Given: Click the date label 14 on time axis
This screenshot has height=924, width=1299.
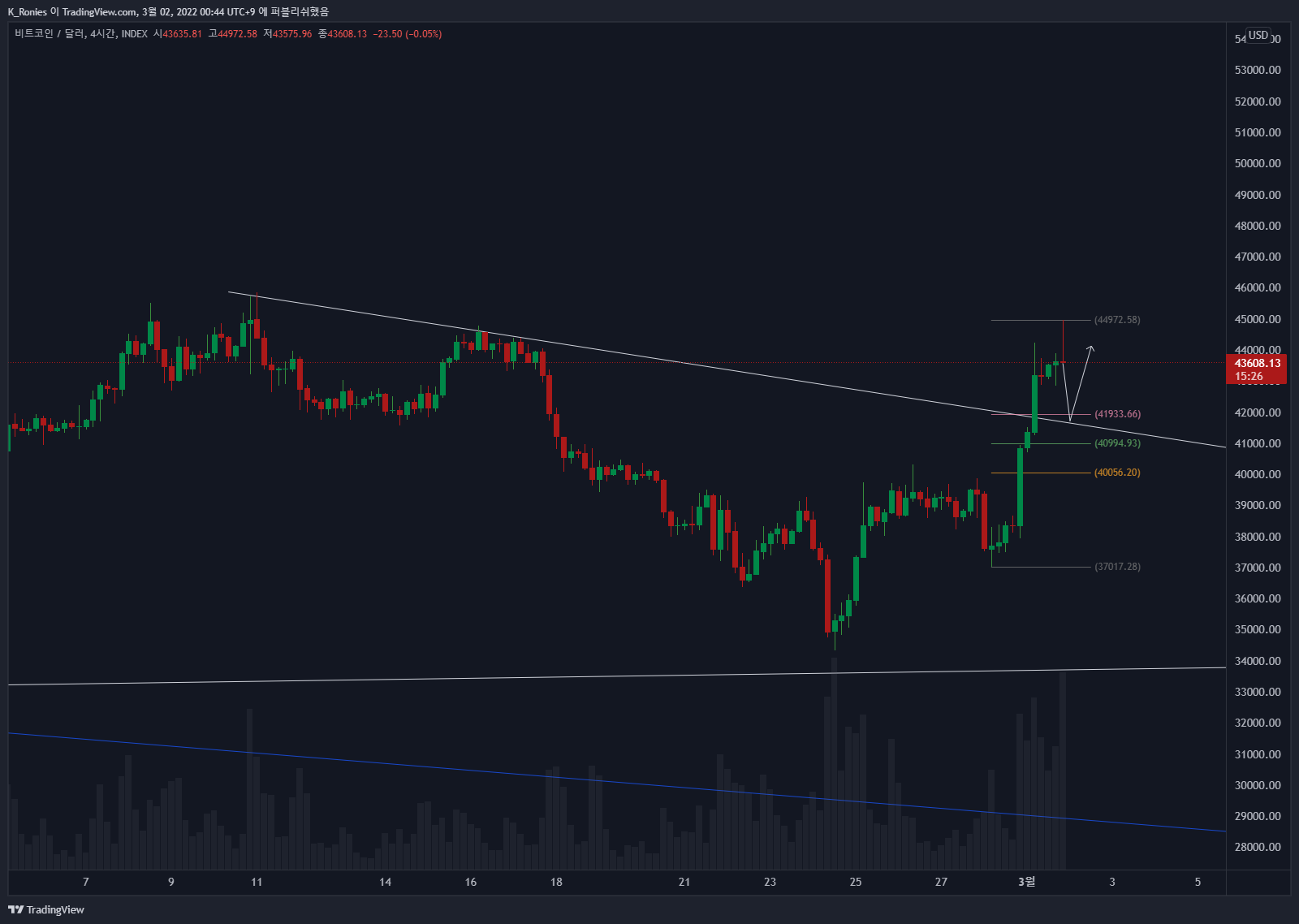Looking at the screenshot, I should click(386, 882).
